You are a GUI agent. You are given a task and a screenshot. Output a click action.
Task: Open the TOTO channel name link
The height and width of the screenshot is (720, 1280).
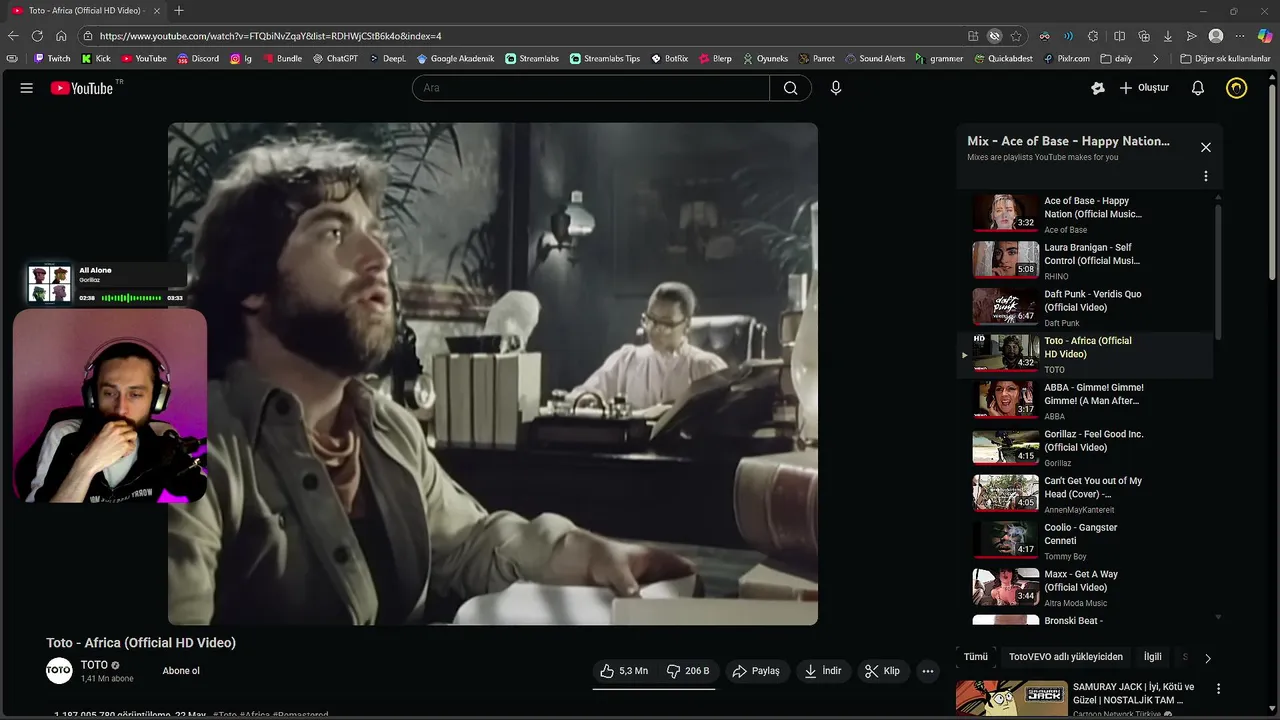click(94, 665)
